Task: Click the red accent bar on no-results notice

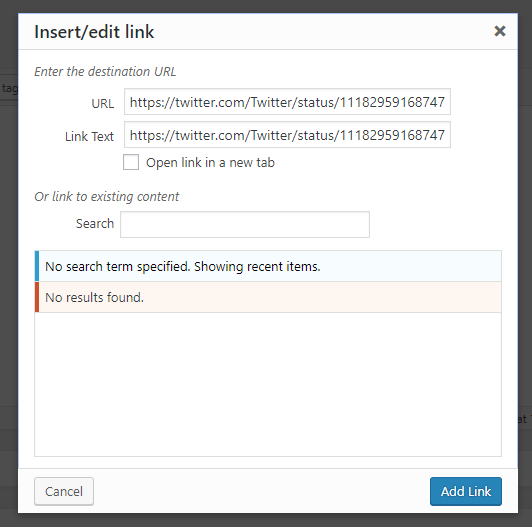Action: (37, 297)
